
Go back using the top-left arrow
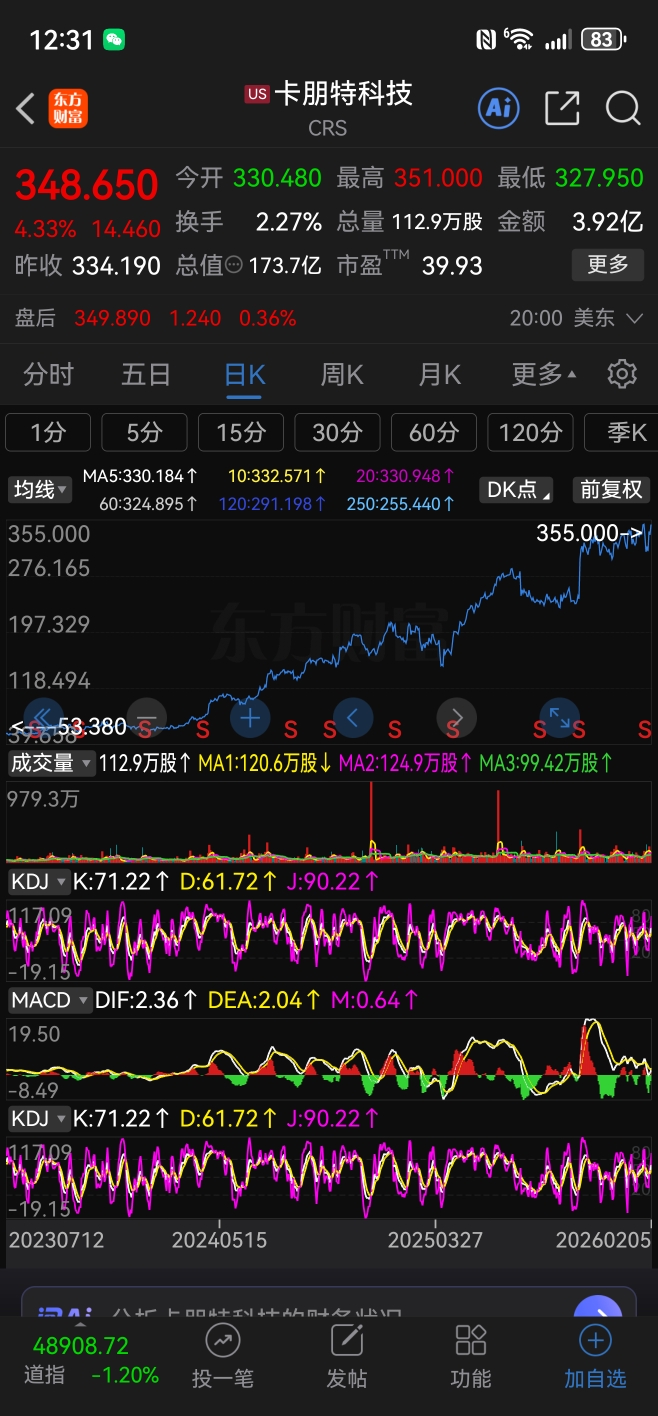pyautogui.click(x=25, y=108)
